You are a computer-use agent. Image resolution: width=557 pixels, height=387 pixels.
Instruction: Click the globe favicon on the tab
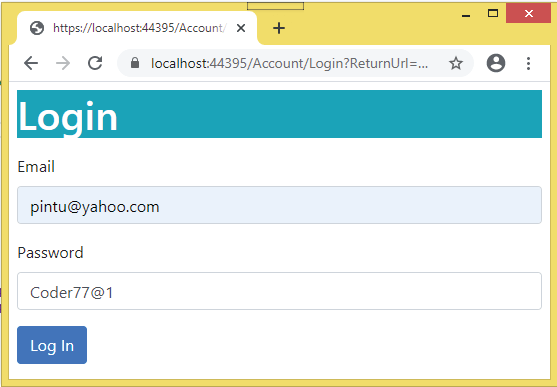(x=37, y=28)
